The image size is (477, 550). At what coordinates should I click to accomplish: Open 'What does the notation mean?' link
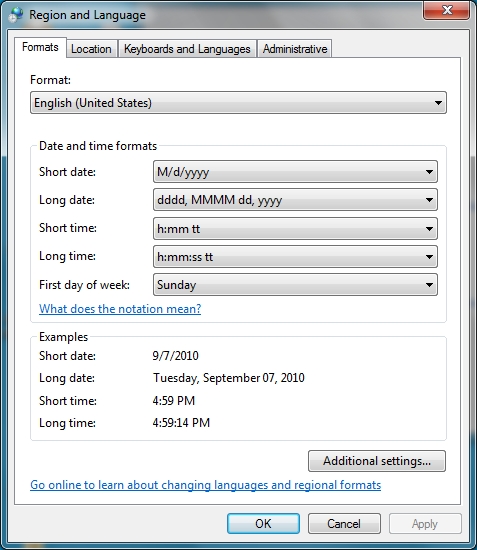pyautogui.click(x=120, y=309)
